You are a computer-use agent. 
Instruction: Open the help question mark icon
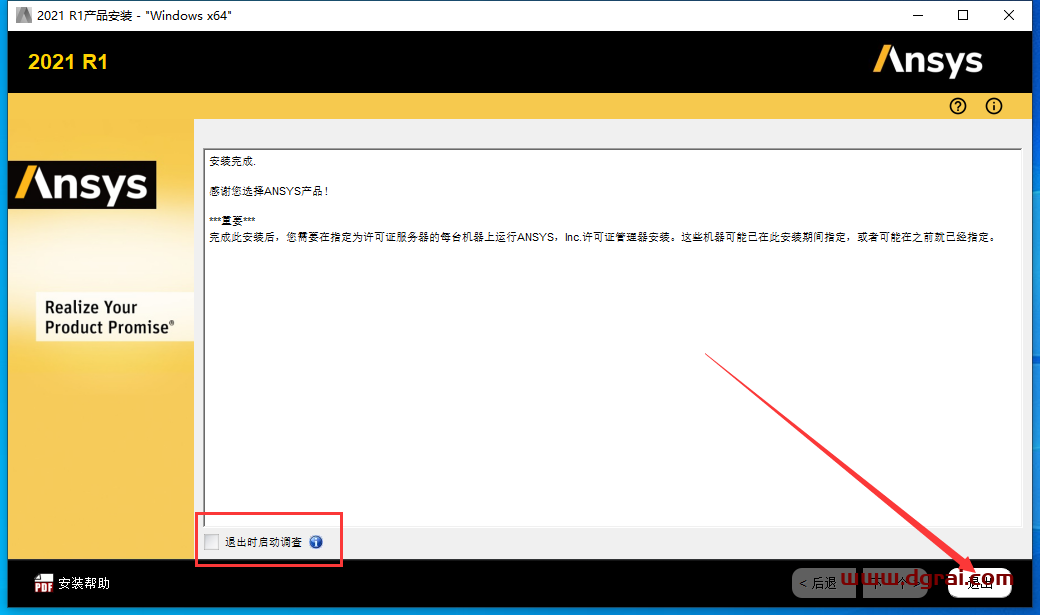pos(958,106)
